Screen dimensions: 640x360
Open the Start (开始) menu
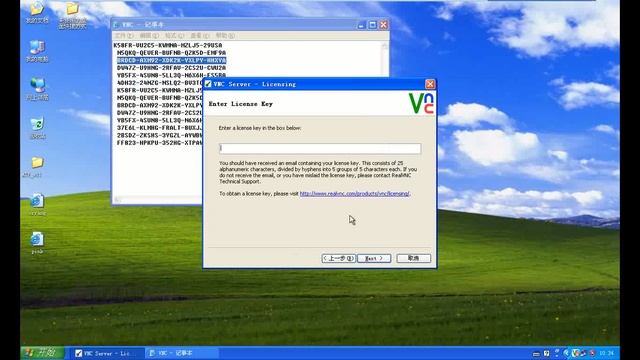(x=42, y=353)
